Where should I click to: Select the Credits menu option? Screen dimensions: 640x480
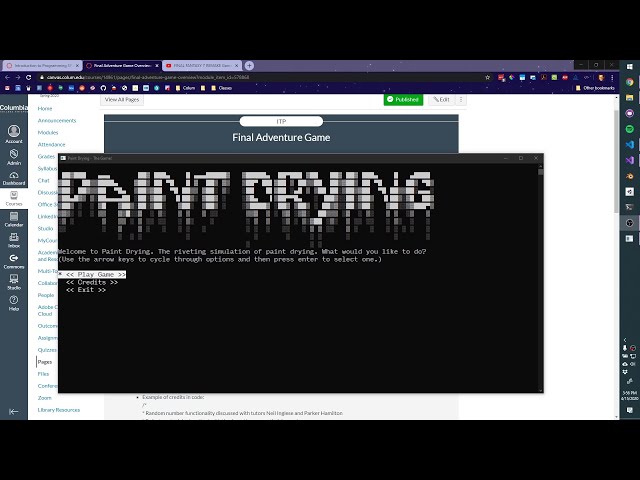click(92, 282)
